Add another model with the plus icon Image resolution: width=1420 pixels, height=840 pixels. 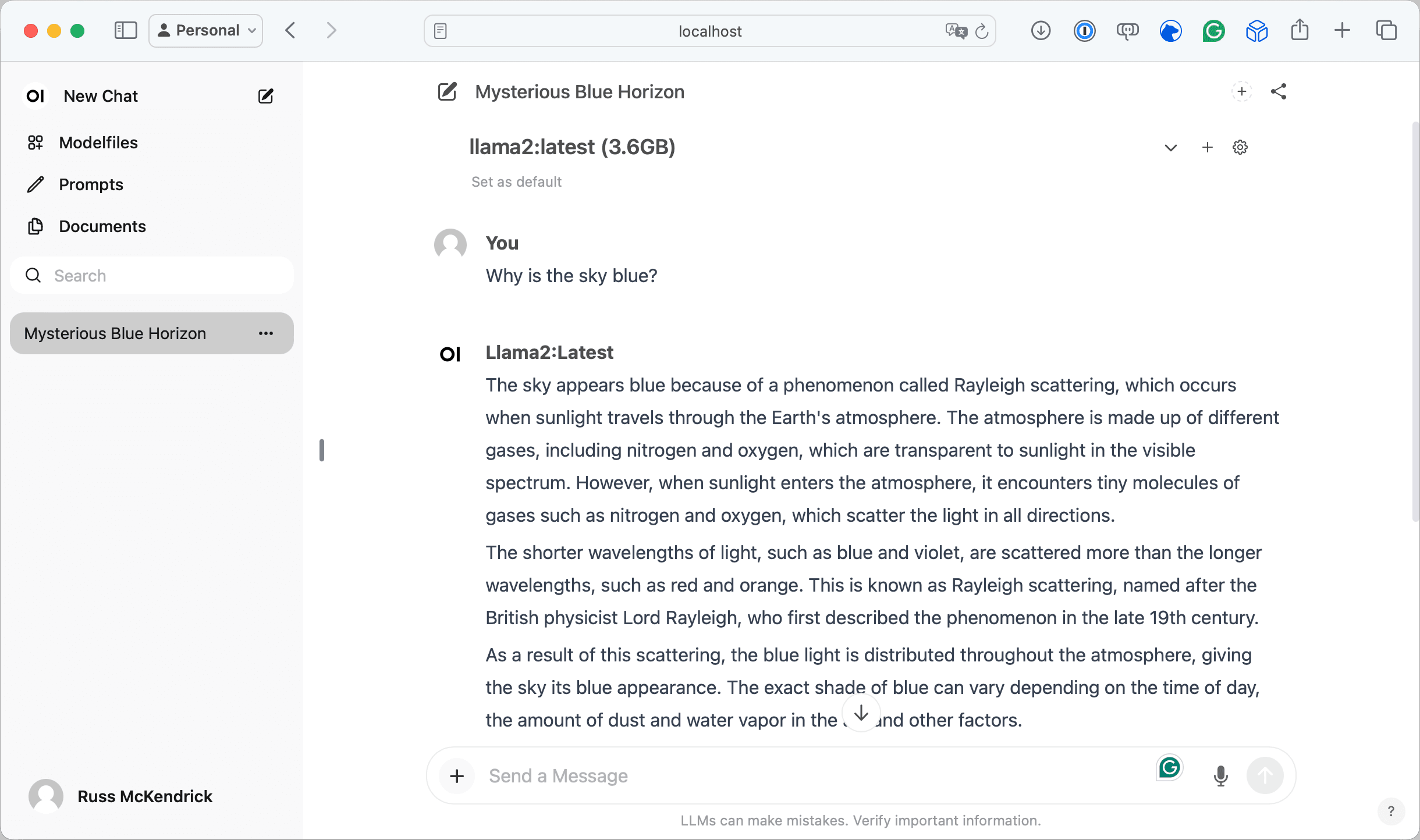[x=1208, y=148]
